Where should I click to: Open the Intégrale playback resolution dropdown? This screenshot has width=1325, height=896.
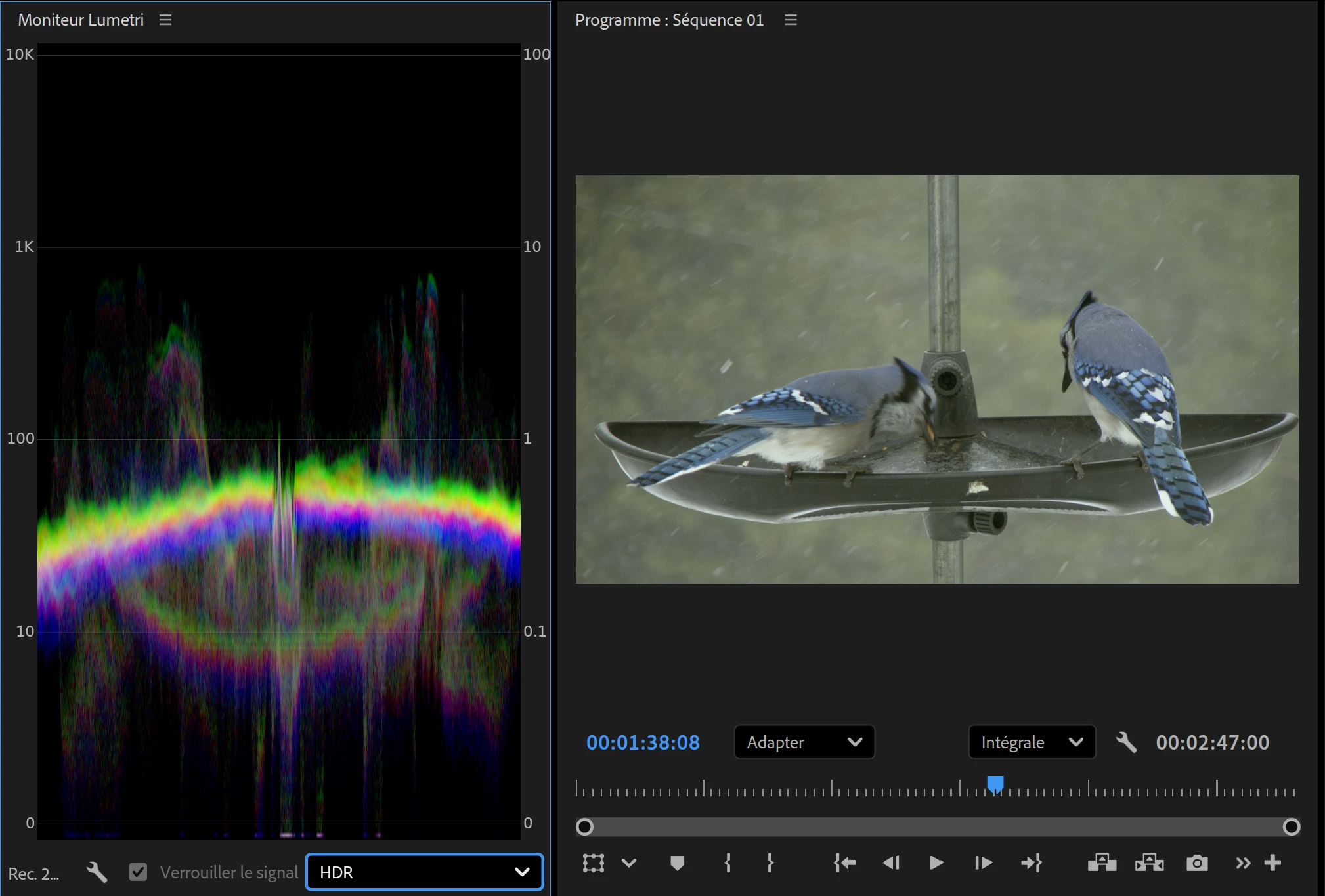point(1032,742)
